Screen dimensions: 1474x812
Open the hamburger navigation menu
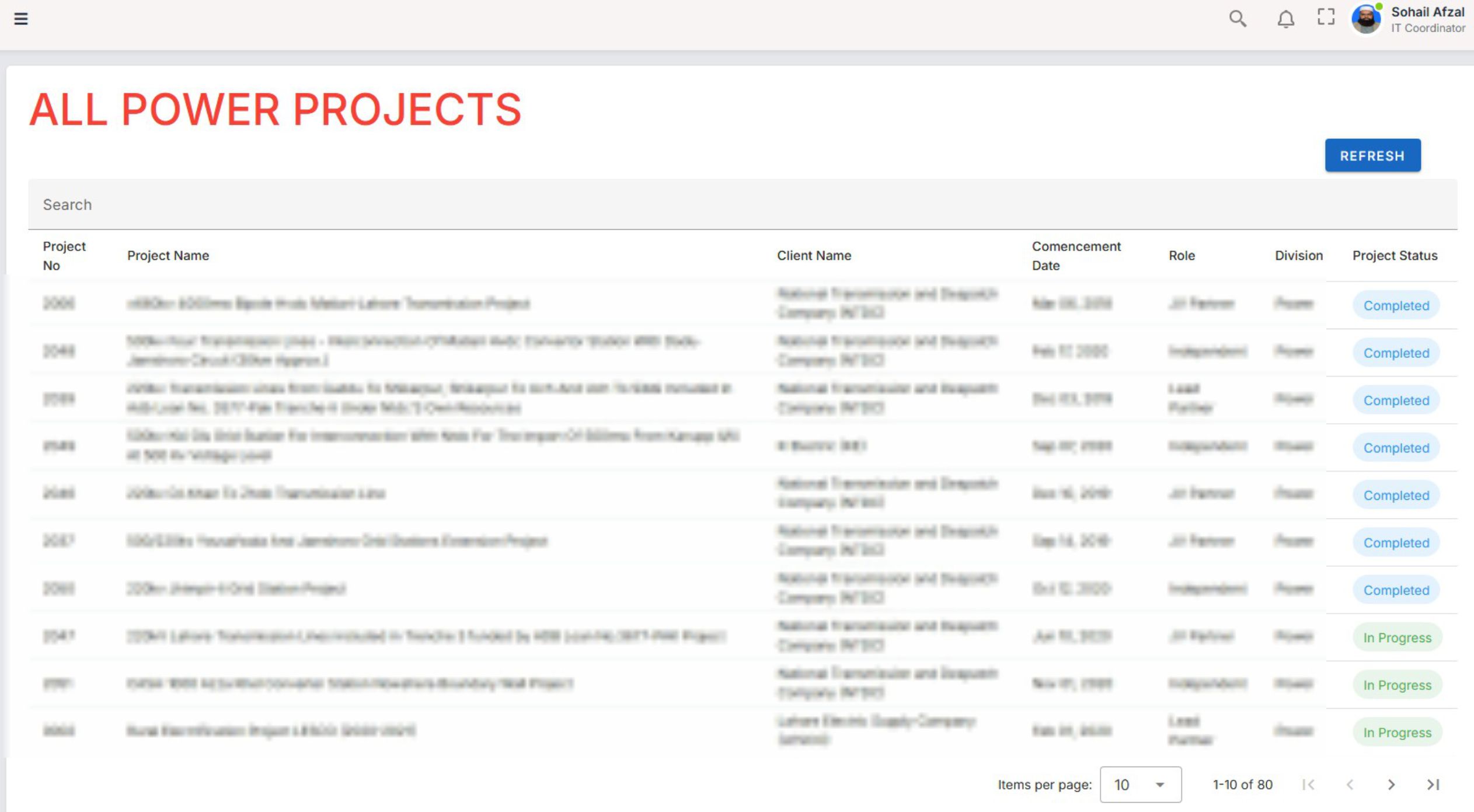click(x=21, y=19)
